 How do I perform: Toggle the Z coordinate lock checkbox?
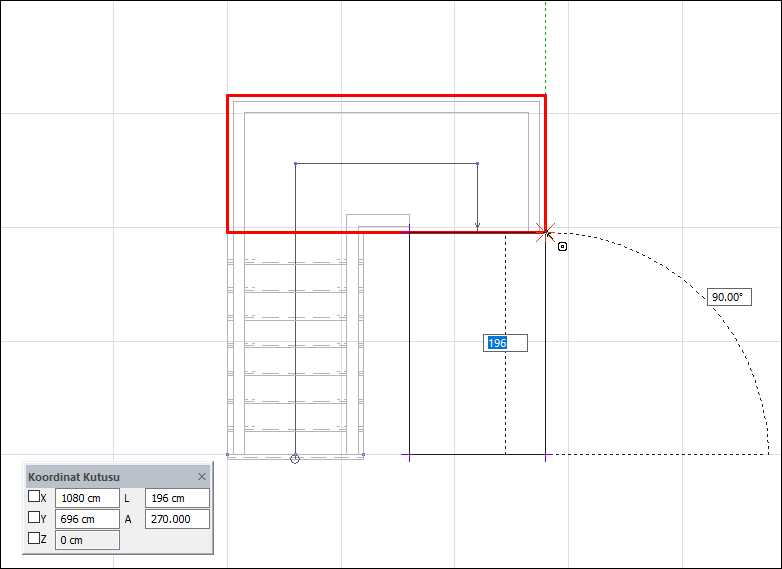34,538
